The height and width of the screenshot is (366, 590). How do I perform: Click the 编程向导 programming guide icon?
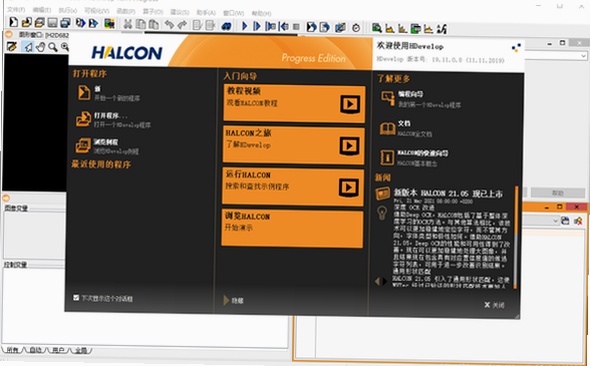(388, 99)
